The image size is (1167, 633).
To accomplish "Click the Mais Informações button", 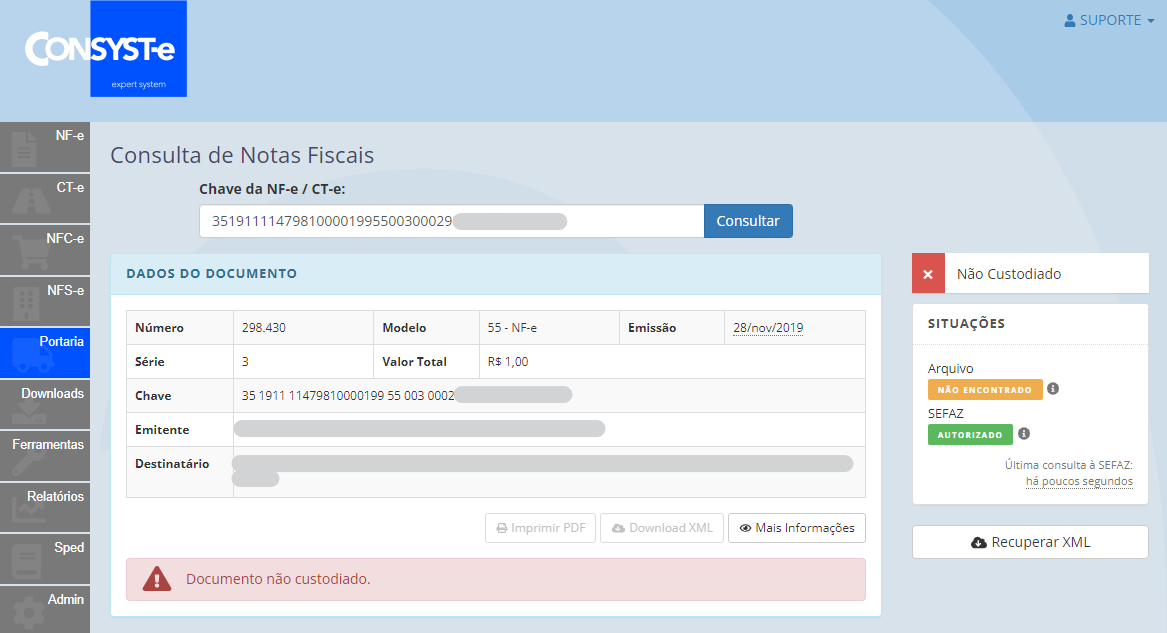I will (x=796, y=528).
